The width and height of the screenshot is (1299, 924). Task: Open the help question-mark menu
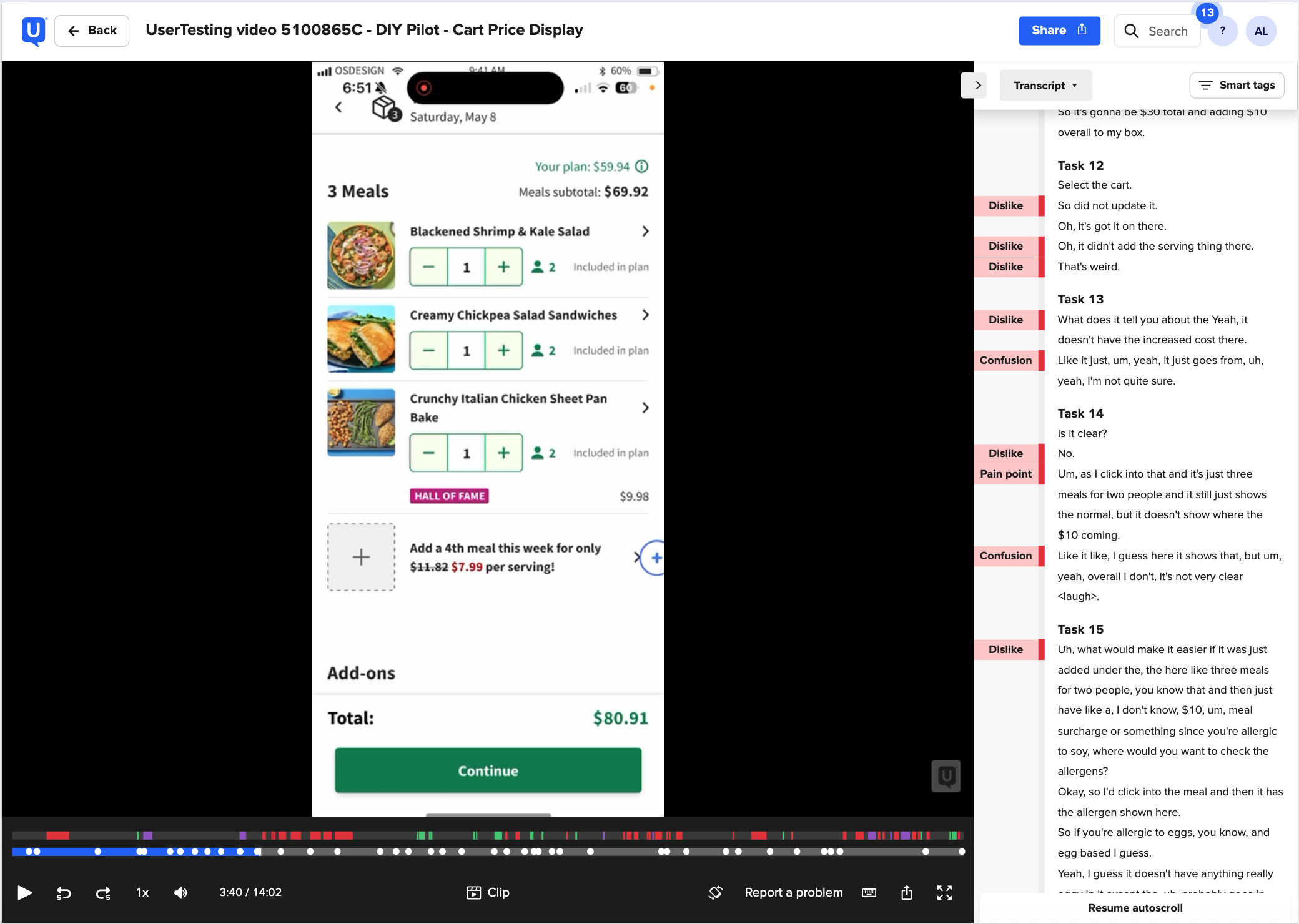1223,31
